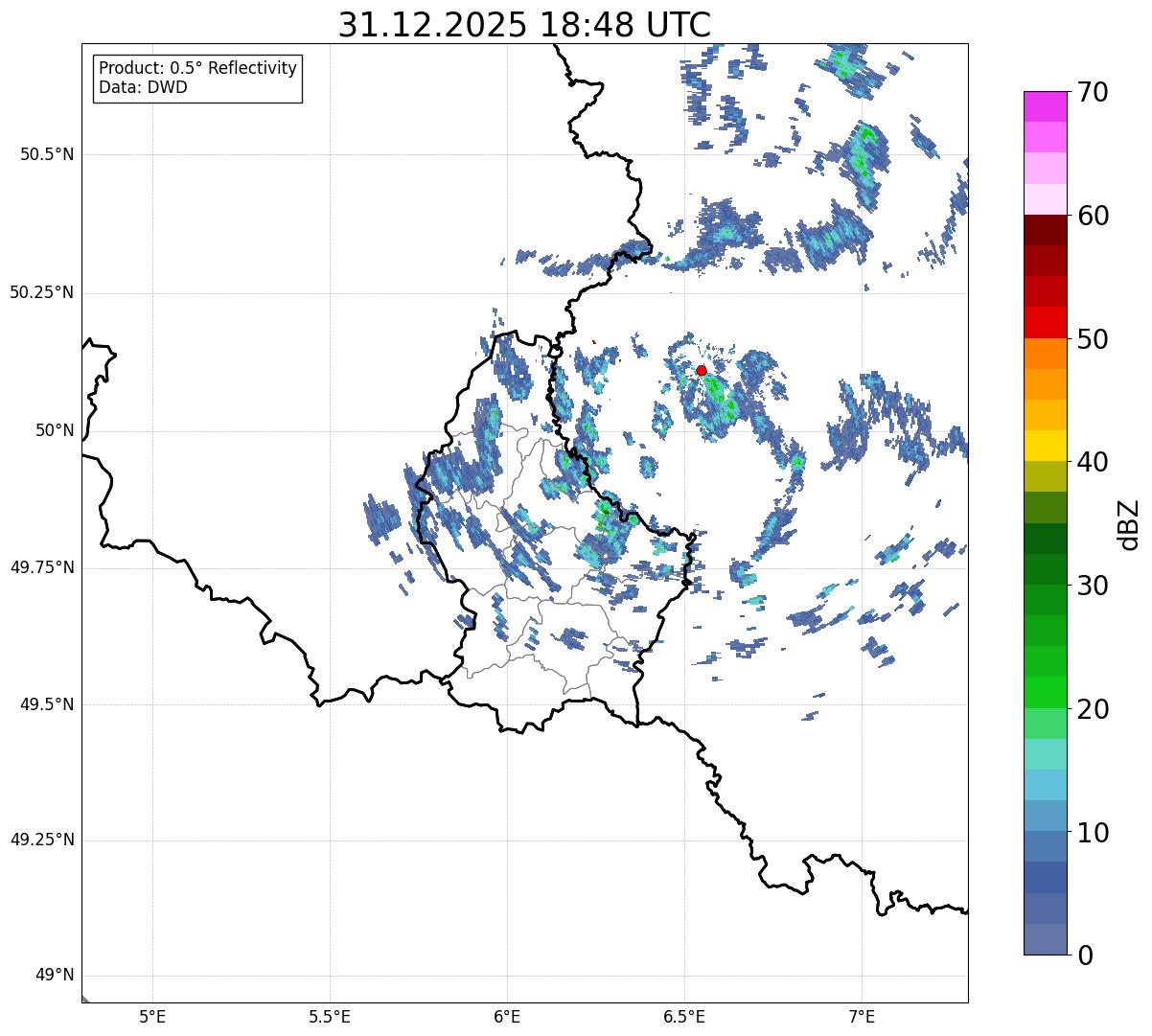Click the colorbar tick label 40
The image size is (1152, 1036).
coord(1093,463)
